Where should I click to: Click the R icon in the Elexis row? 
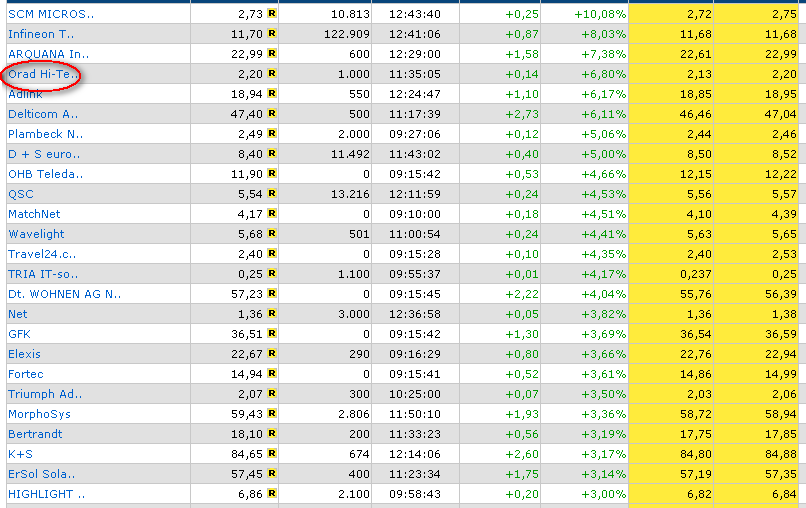coord(272,354)
